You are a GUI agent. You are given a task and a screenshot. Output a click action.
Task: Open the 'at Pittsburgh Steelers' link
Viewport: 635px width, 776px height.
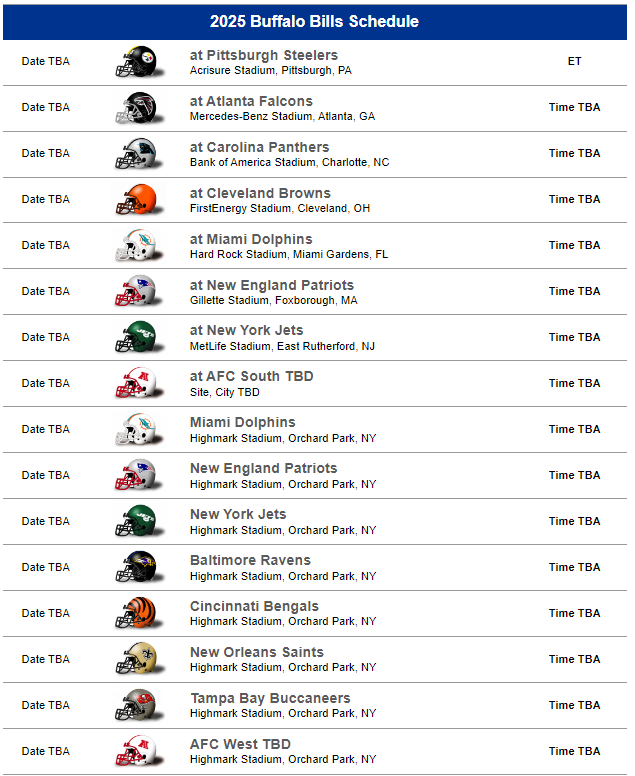(x=264, y=55)
